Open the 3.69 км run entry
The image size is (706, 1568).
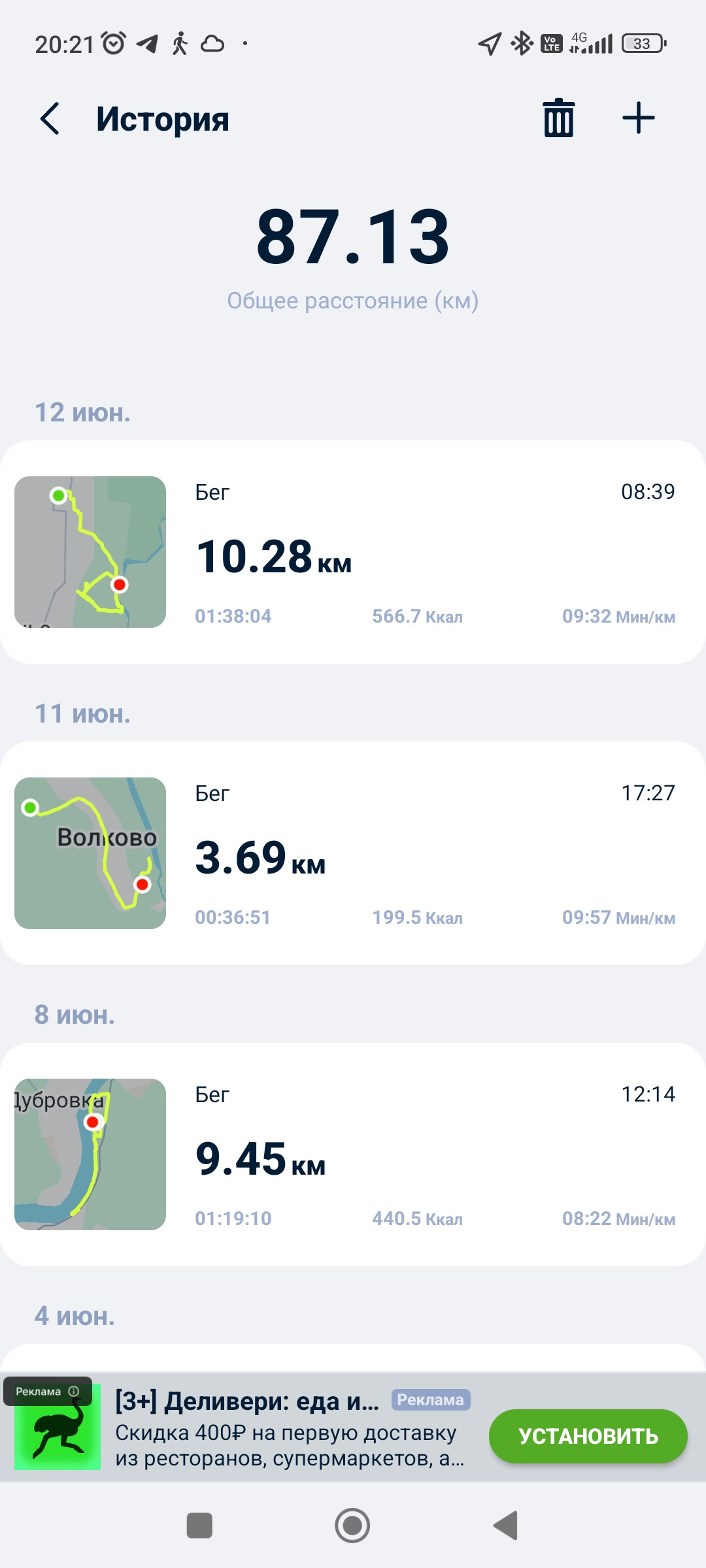pyautogui.click(x=353, y=853)
